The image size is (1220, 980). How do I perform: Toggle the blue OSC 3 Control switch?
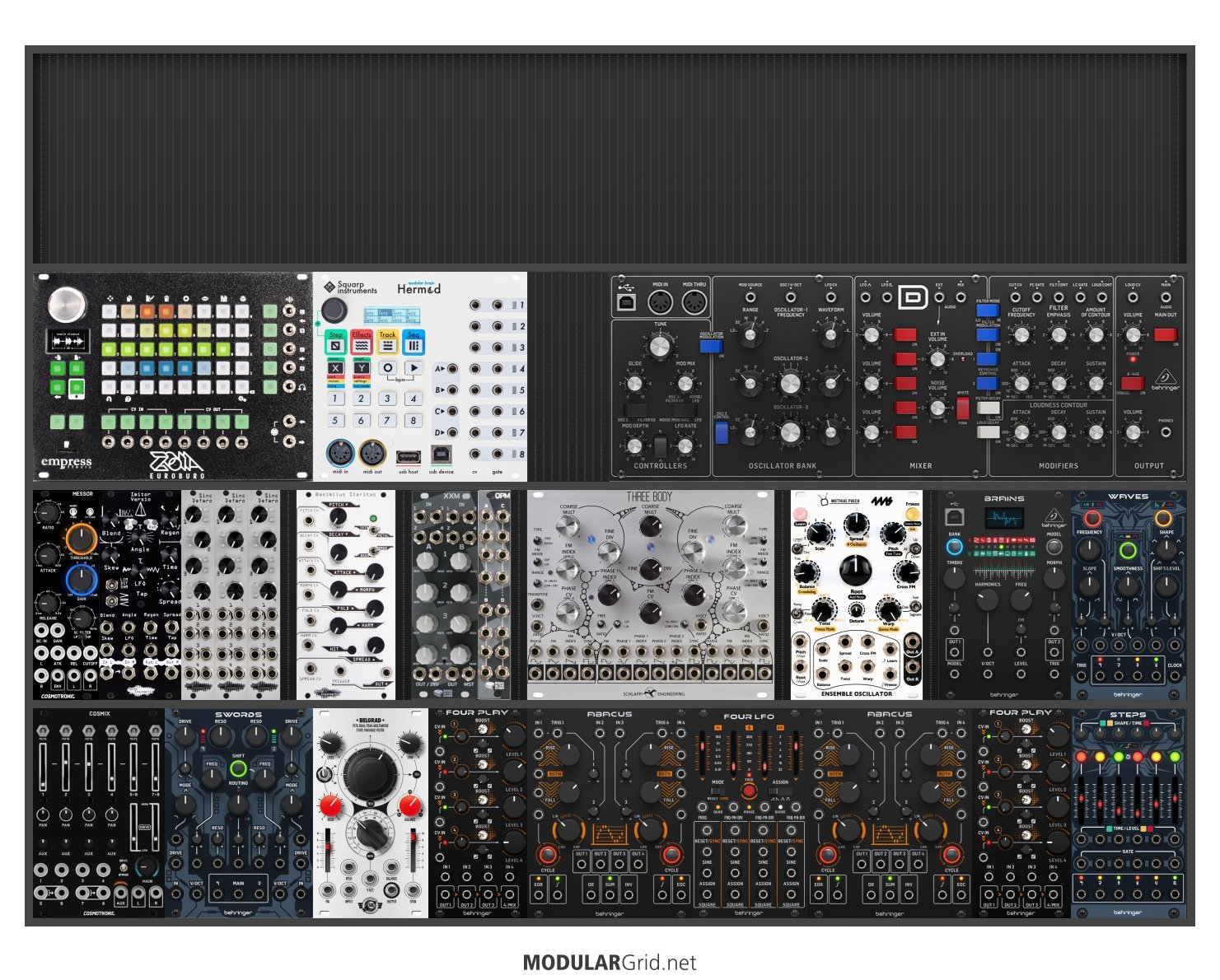point(722,433)
